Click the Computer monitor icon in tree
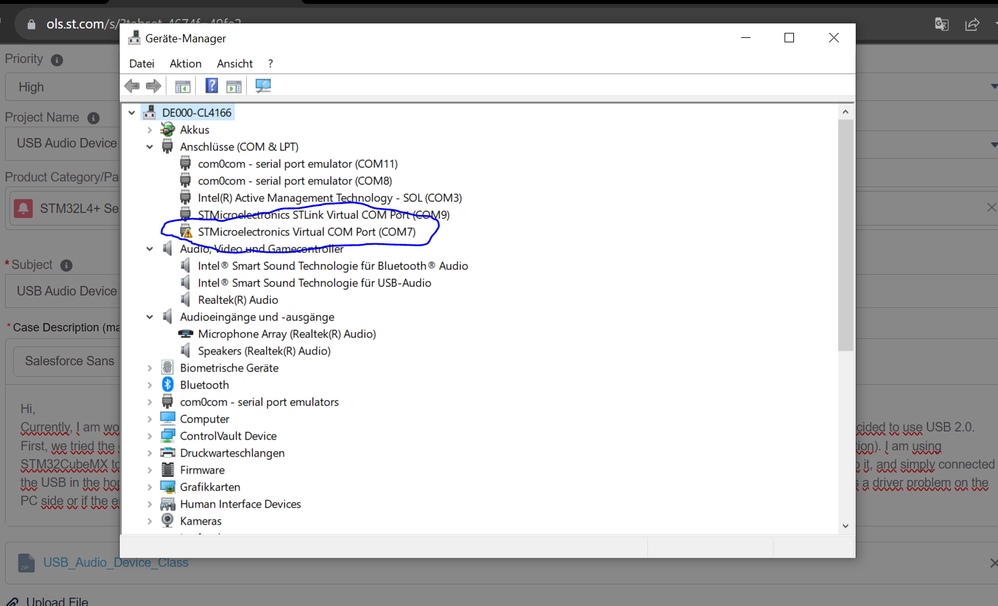Viewport: 998px width, 606px height. click(167, 418)
